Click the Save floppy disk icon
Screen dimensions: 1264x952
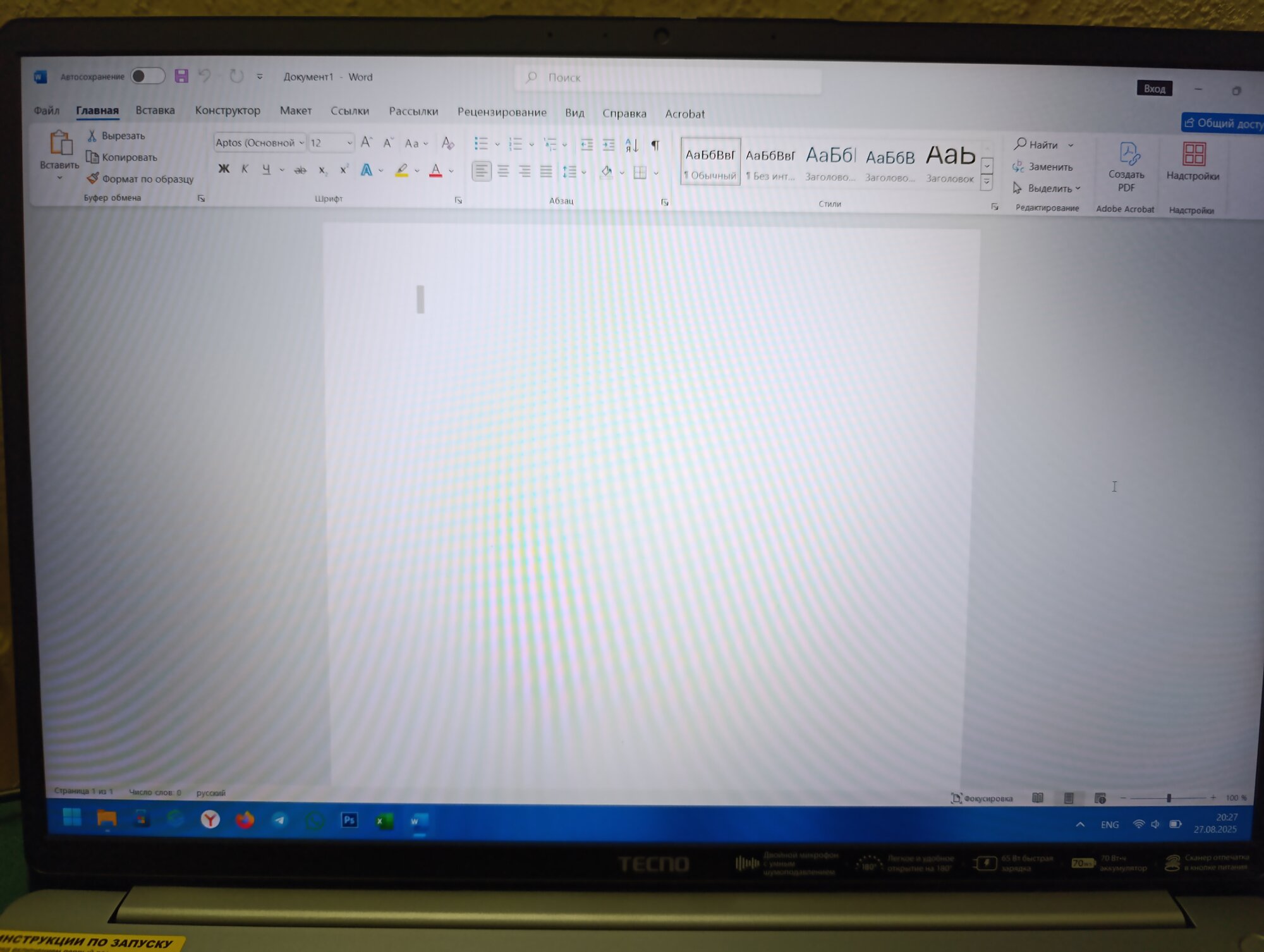[181, 76]
